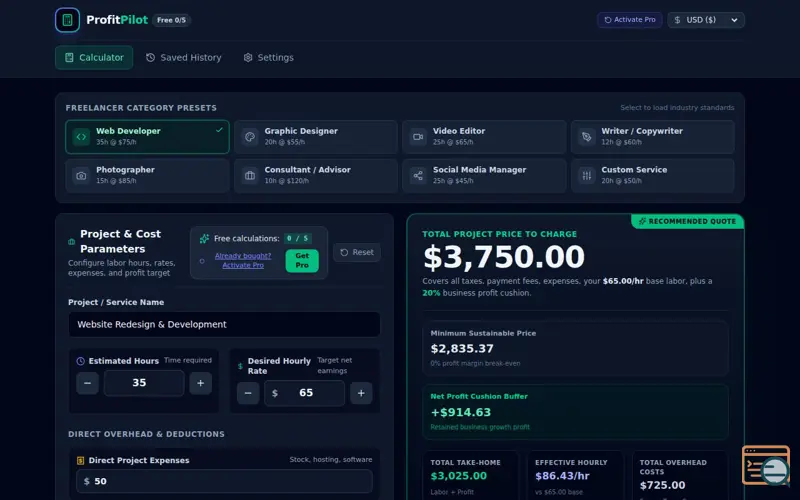Click the Project / Service Name input field

pyautogui.click(x=224, y=324)
